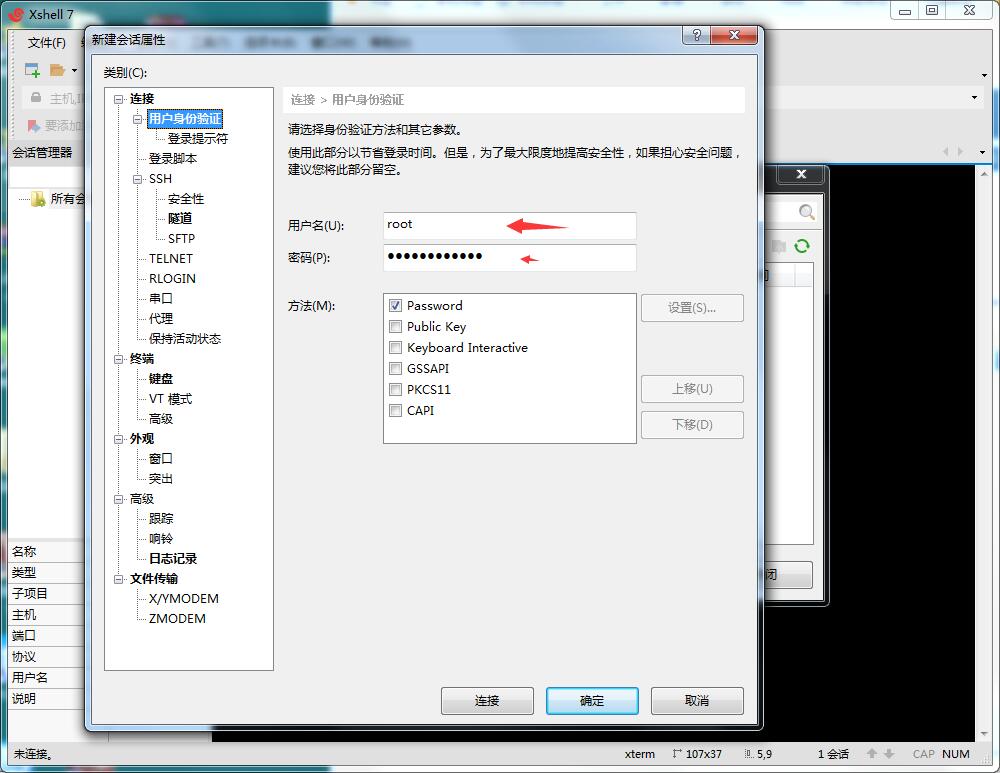Viewport: 1000px width, 773px height.
Task: Focus the 用户名 input field containing root
Action: click(510, 225)
